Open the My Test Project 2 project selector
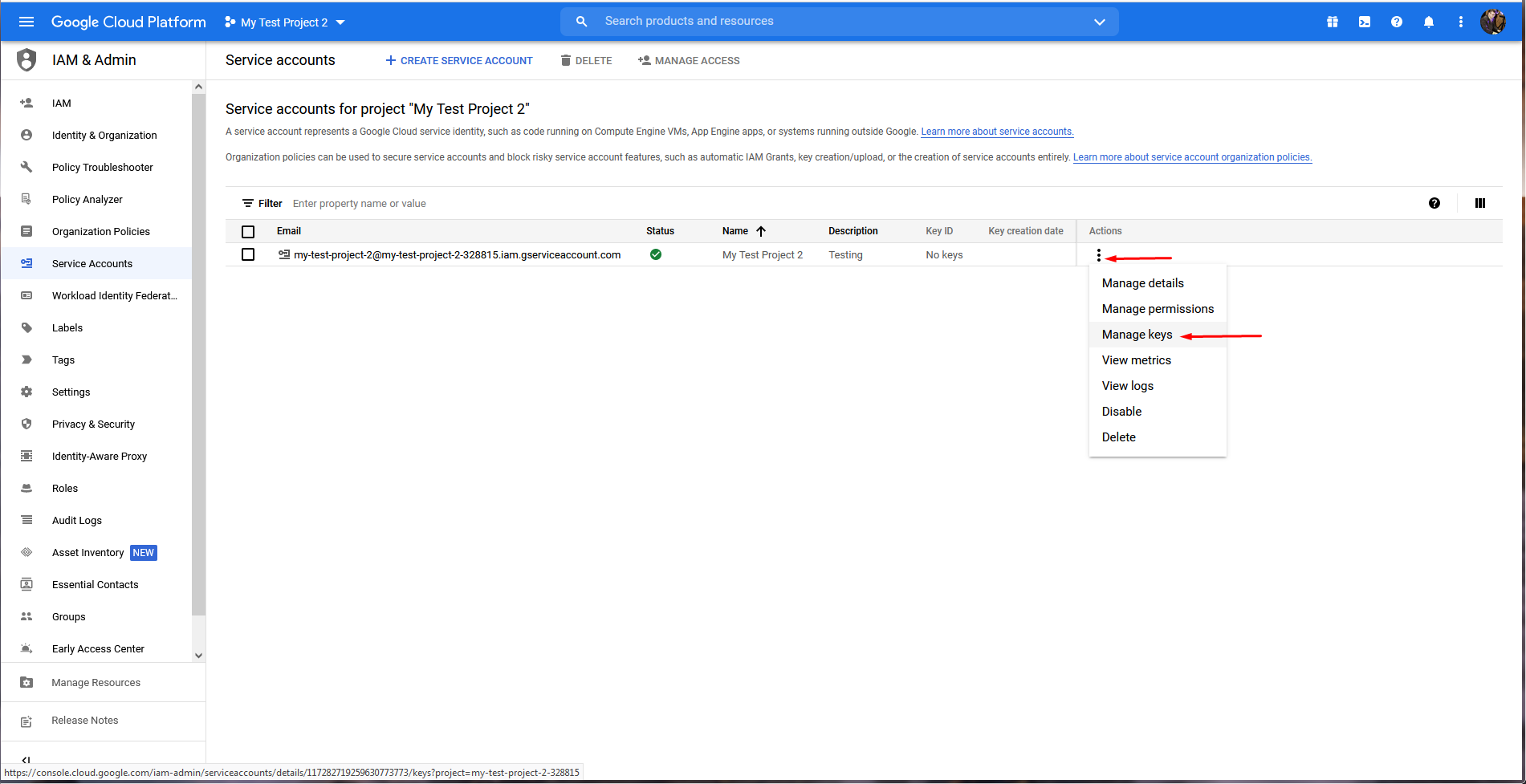The image size is (1526, 784). click(285, 22)
